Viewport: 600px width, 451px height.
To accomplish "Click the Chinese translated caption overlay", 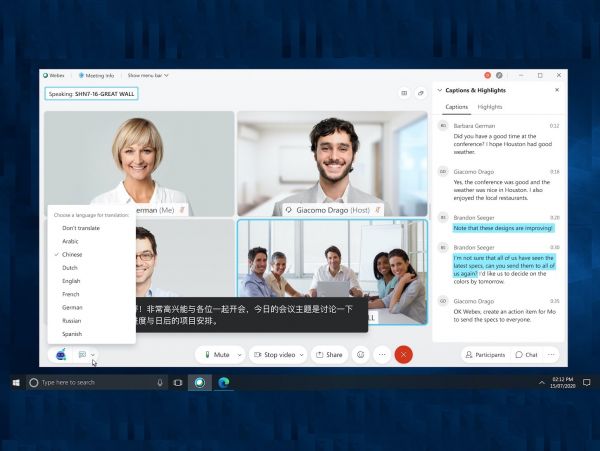I will 252,315.
